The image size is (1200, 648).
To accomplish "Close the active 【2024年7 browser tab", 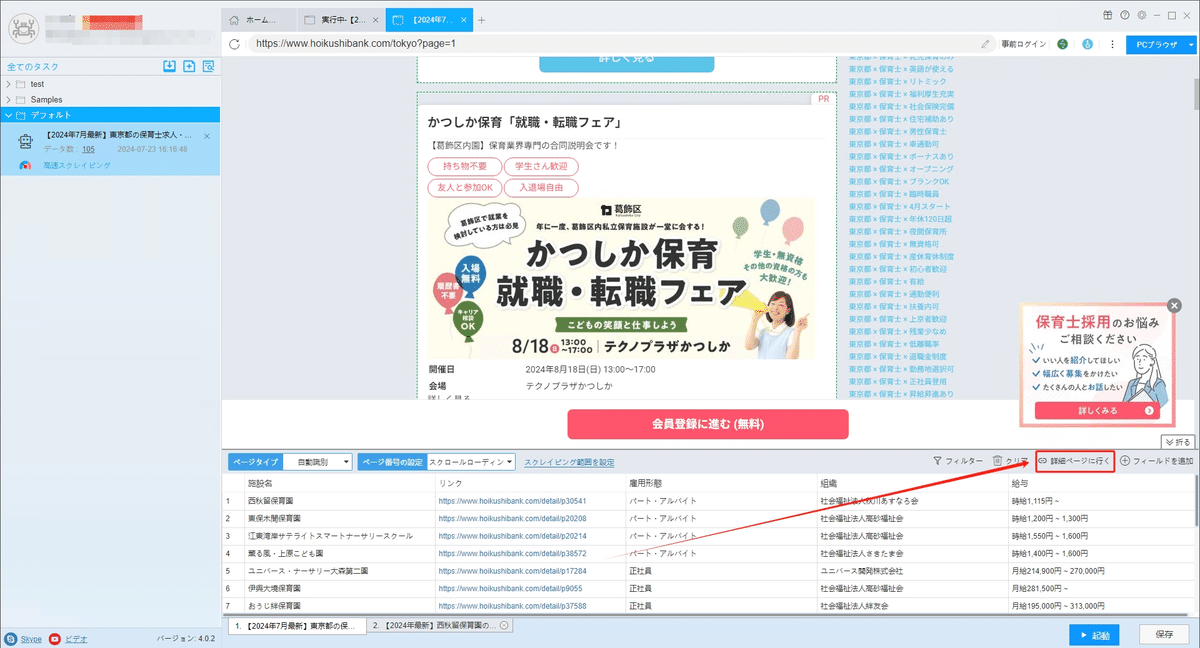I will click(465, 20).
